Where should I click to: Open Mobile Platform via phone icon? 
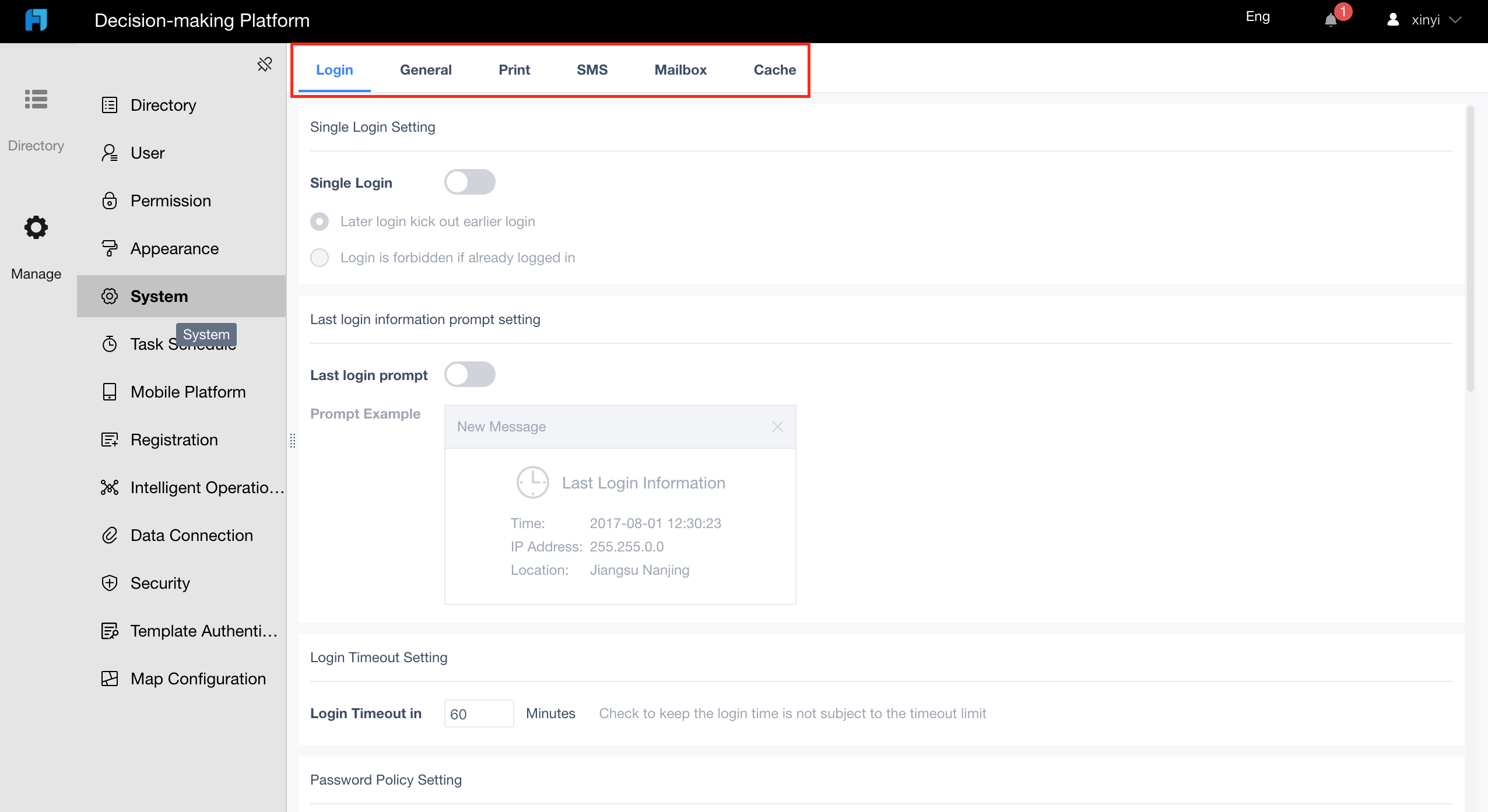[x=110, y=392]
